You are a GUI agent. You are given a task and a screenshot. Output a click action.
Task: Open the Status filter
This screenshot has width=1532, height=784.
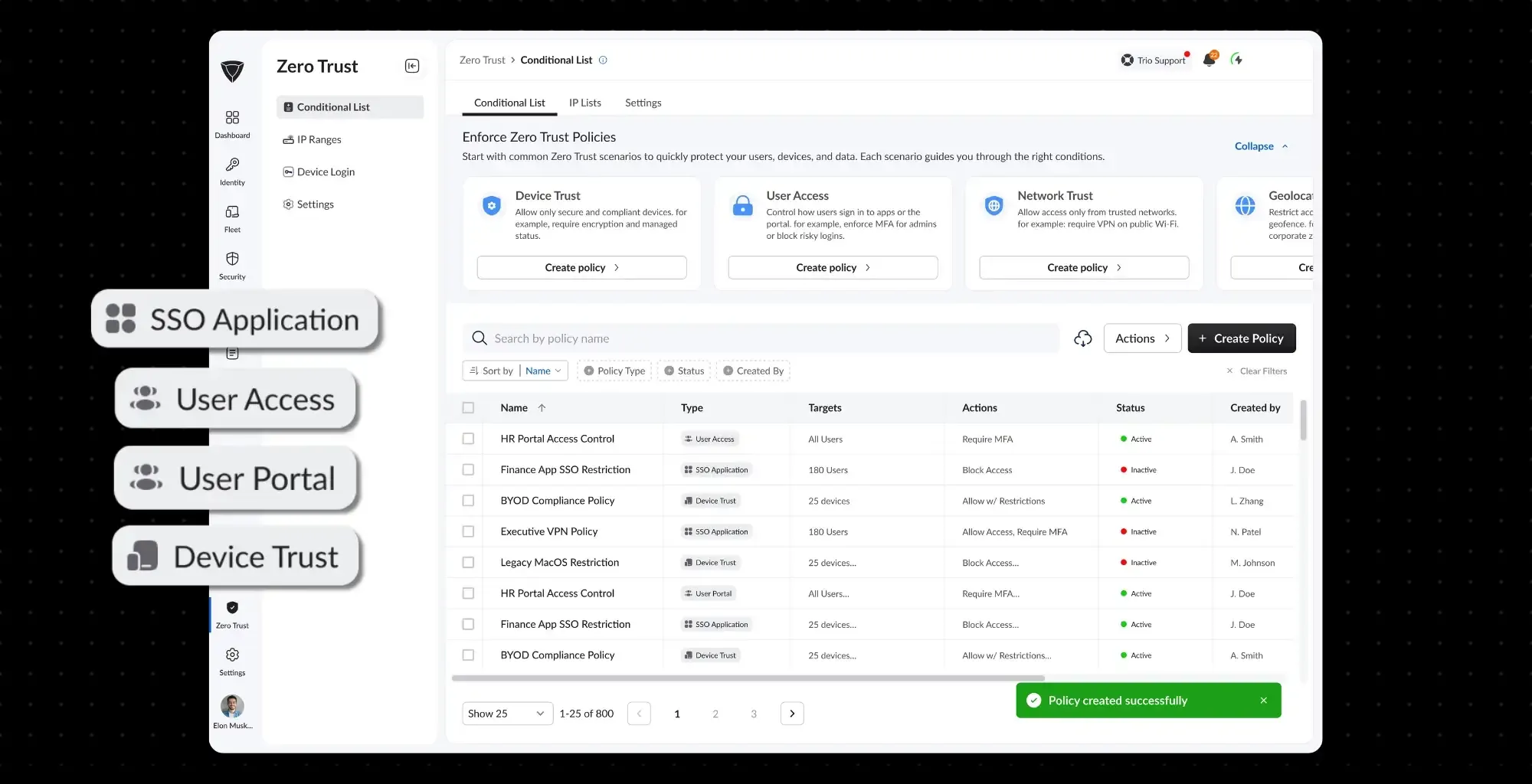click(684, 371)
